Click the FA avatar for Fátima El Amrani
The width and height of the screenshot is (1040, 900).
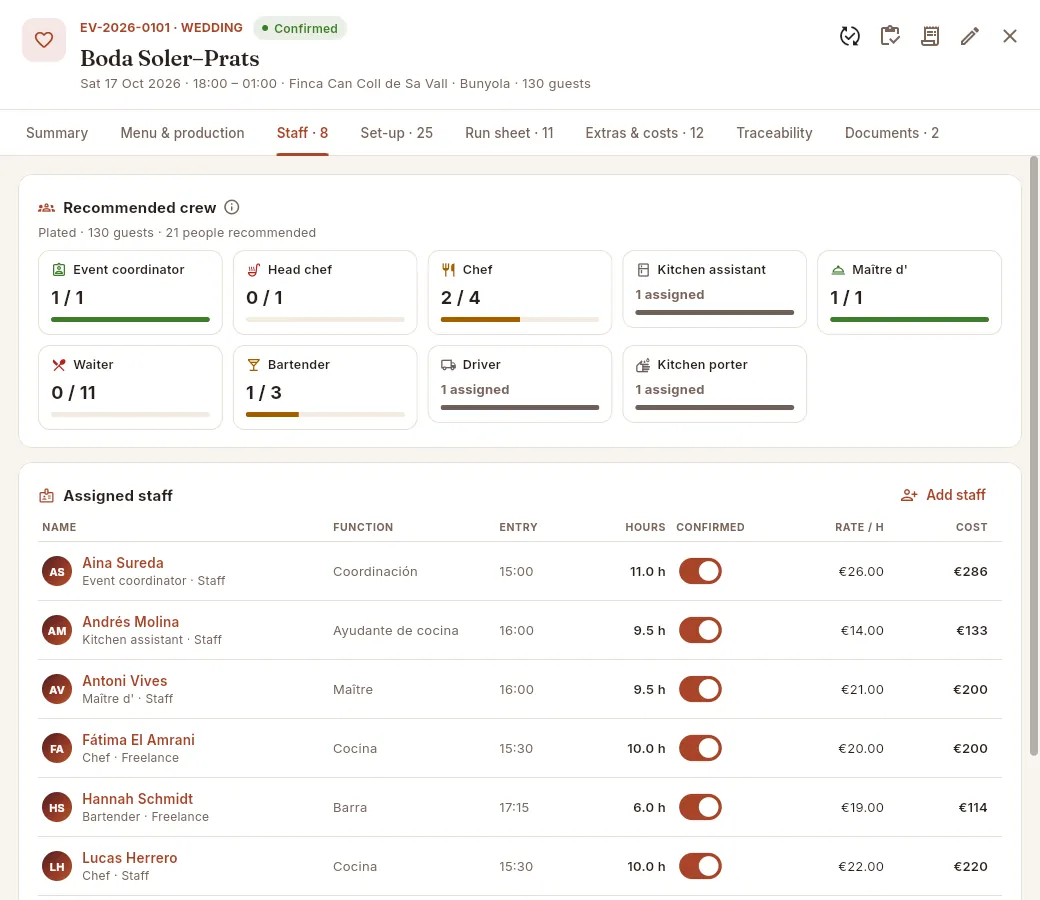[x=57, y=748]
